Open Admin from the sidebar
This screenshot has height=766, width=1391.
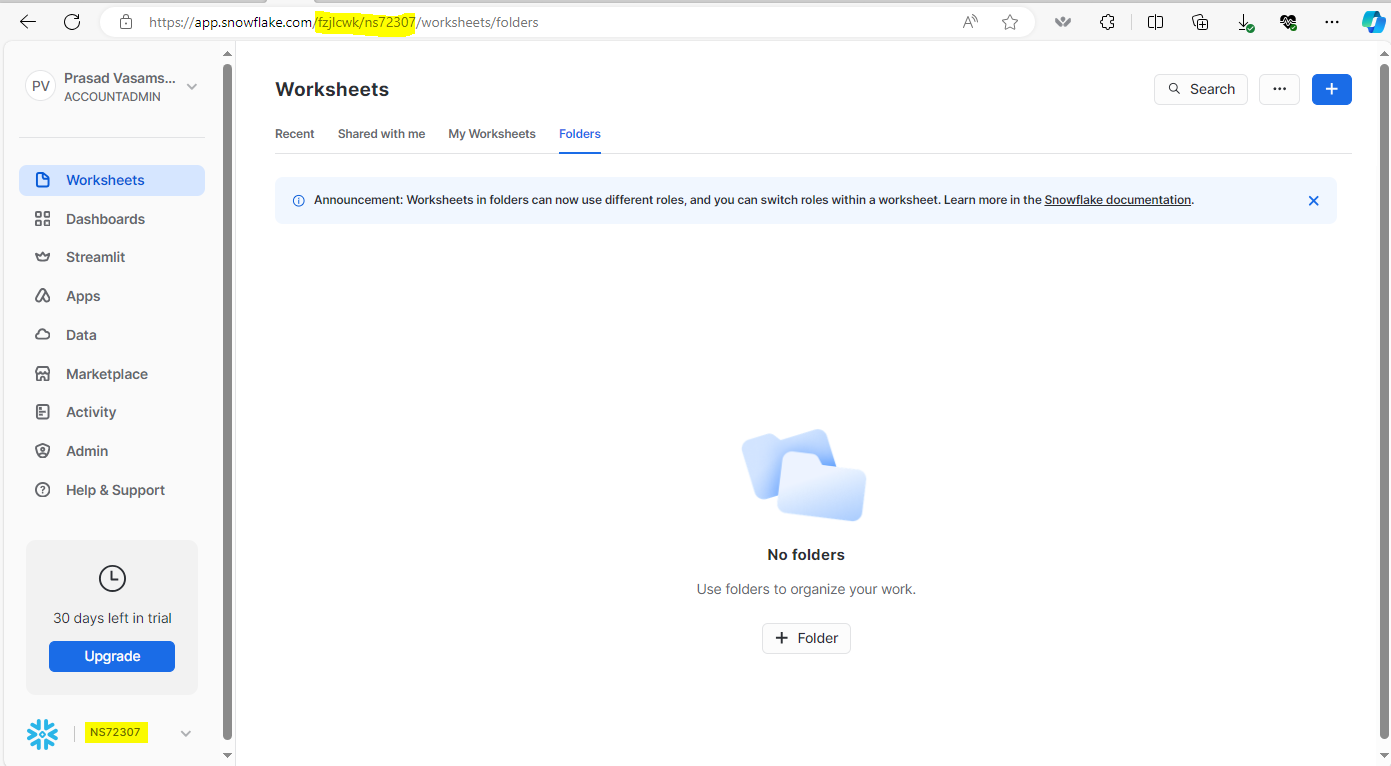112,451
